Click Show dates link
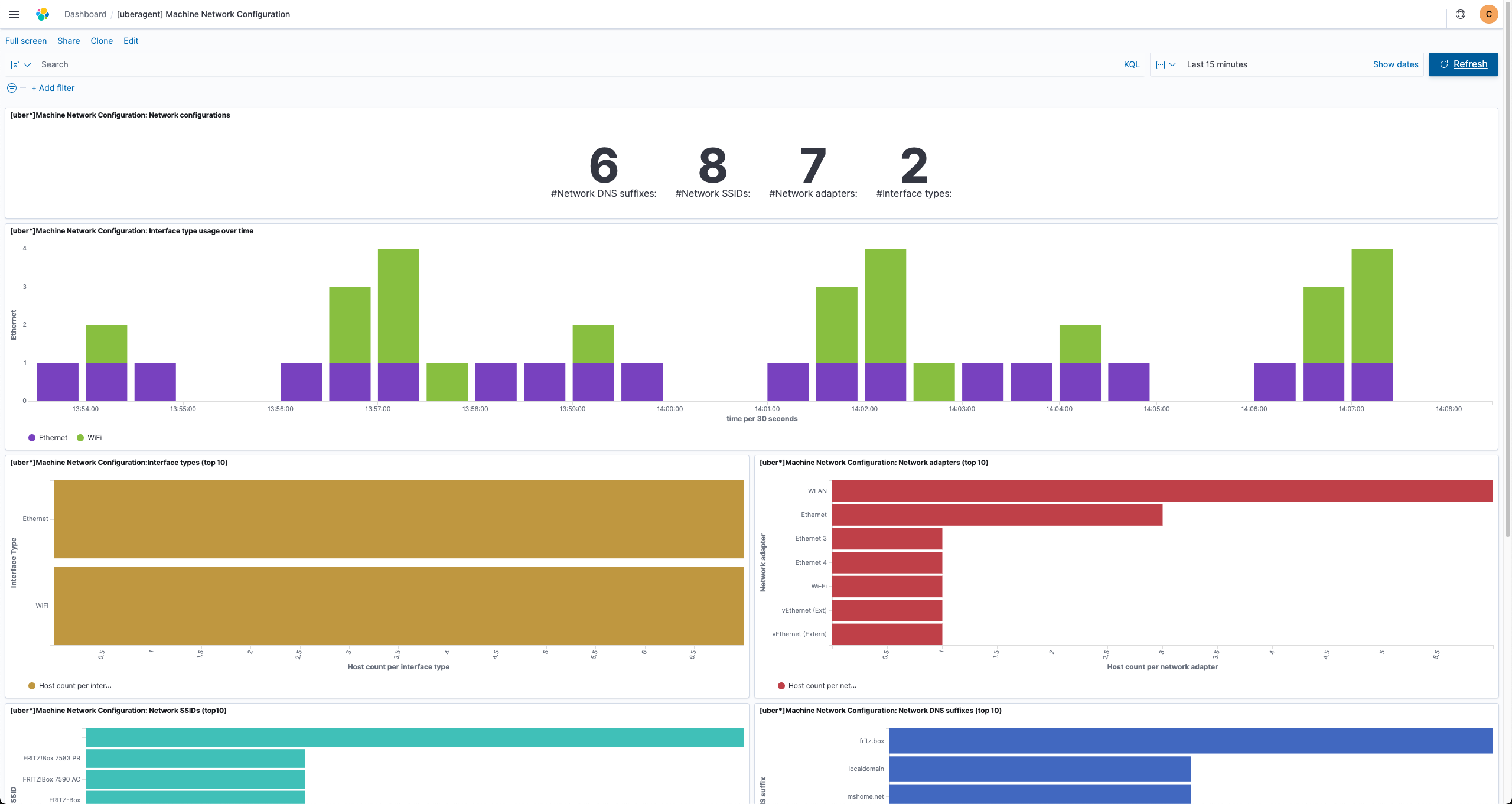1512x804 pixels. [x=1395, y=64]
